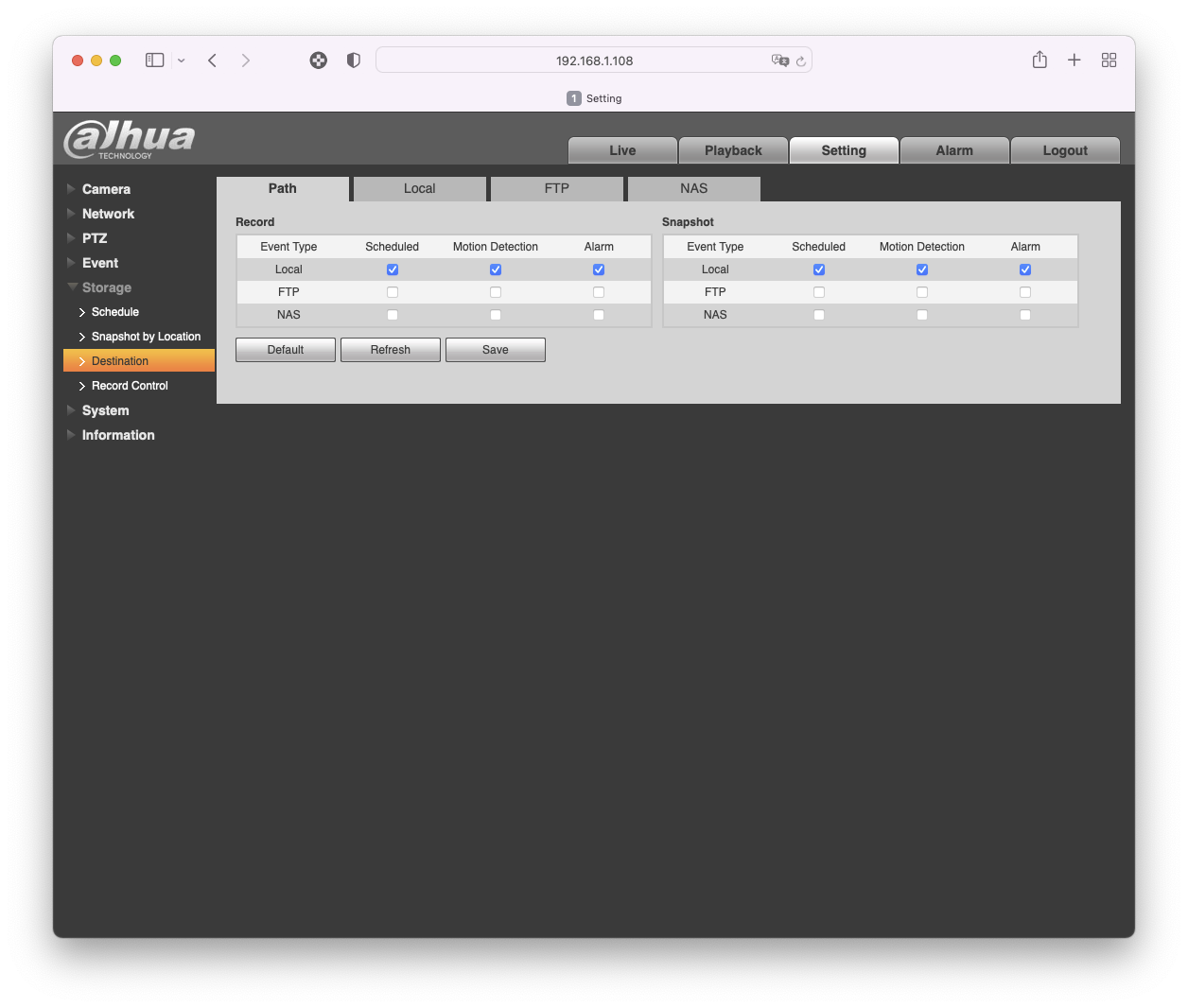The image size is (1188, 1008).
Task: Reload the page with refresh icon
Action: [801, 61]
